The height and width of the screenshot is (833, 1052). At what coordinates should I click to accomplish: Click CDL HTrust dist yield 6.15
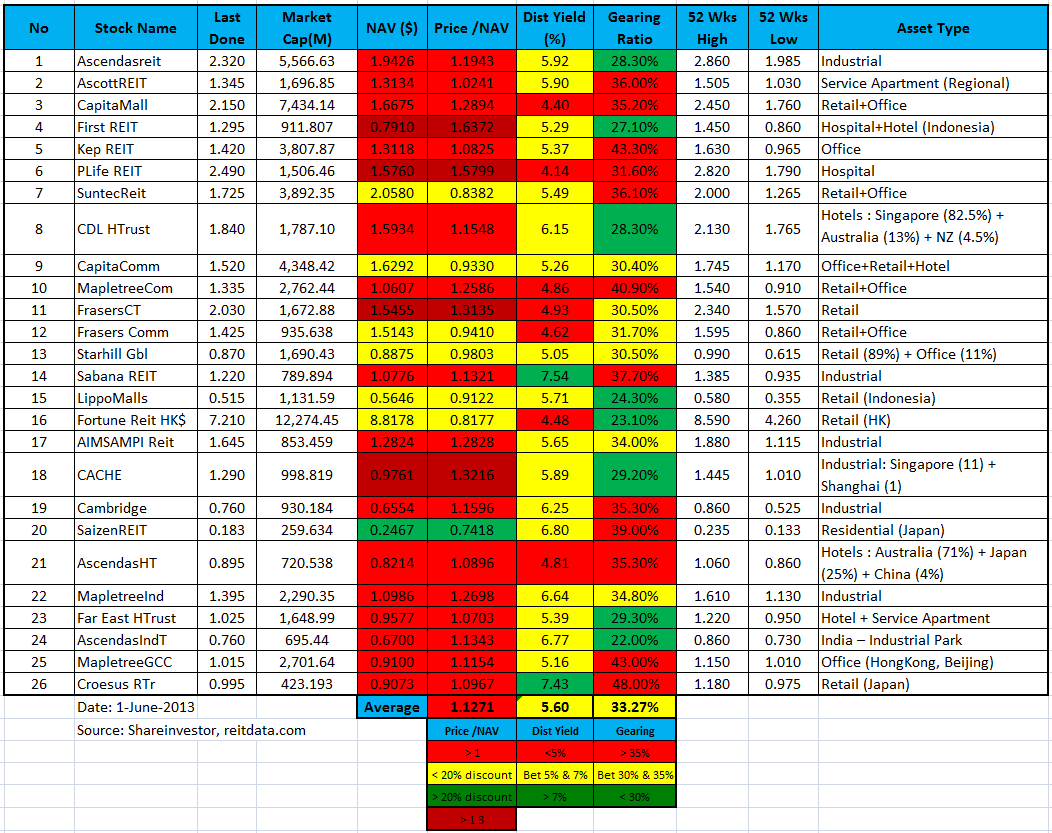tap(555, 229)
